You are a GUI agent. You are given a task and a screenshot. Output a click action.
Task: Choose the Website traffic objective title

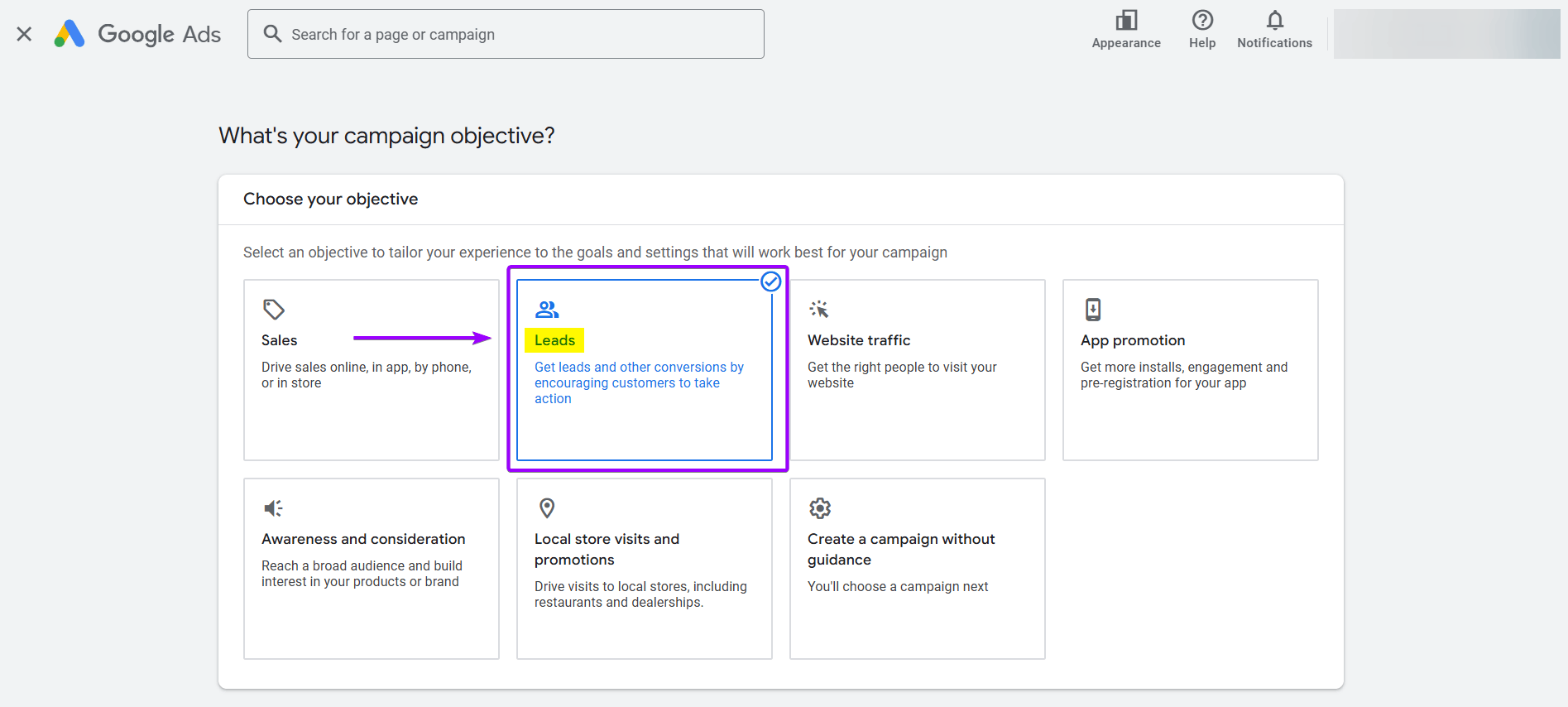[858, 340]
